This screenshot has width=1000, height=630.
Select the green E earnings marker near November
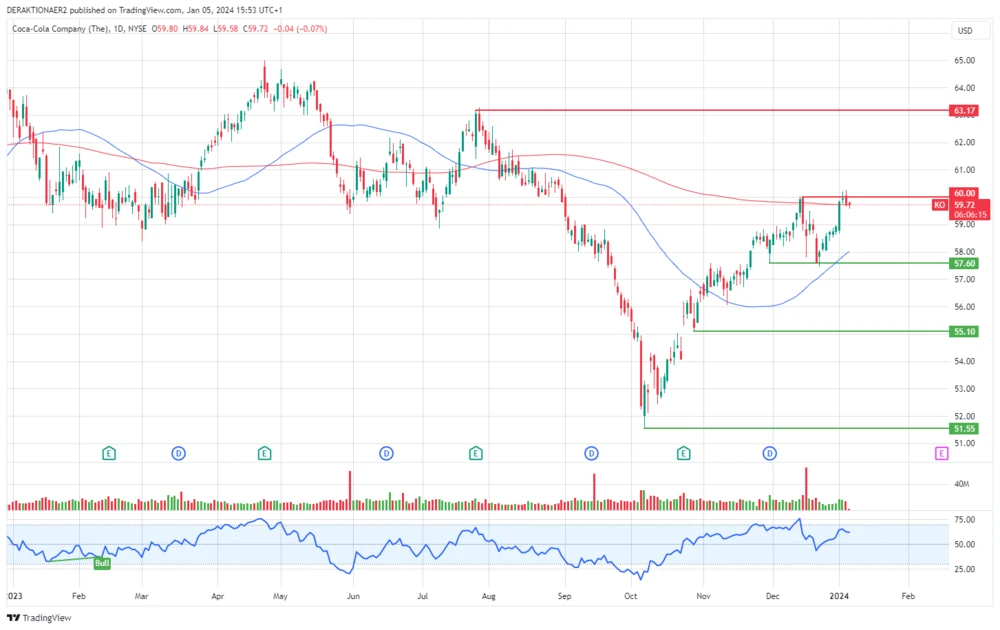click(683, 452)
